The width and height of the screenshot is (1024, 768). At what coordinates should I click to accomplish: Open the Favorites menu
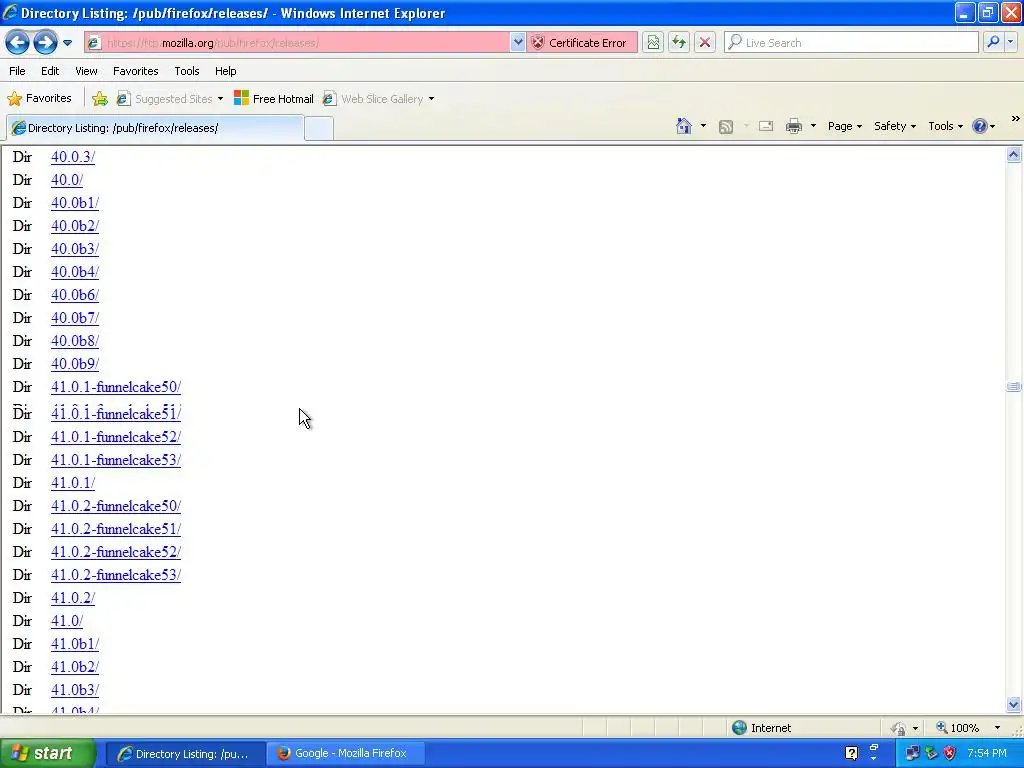tap(136, 71)
